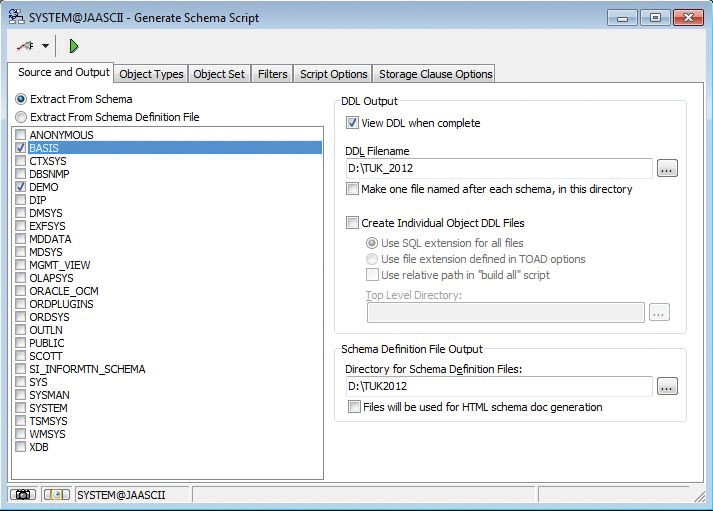Switch to the Object Types tab
713x511 pixels.
pos(151,74)
